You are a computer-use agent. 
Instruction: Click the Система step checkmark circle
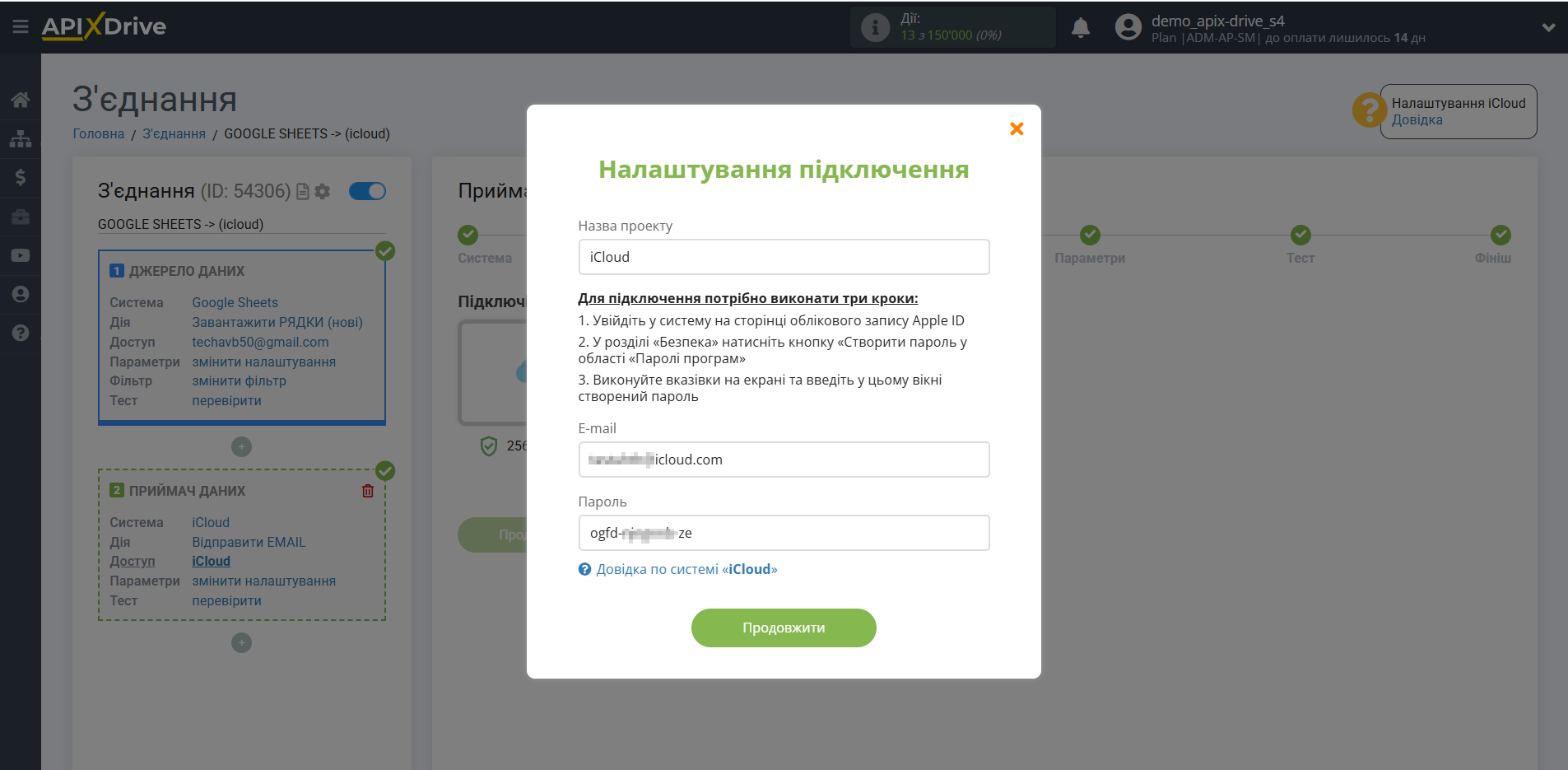468,235
